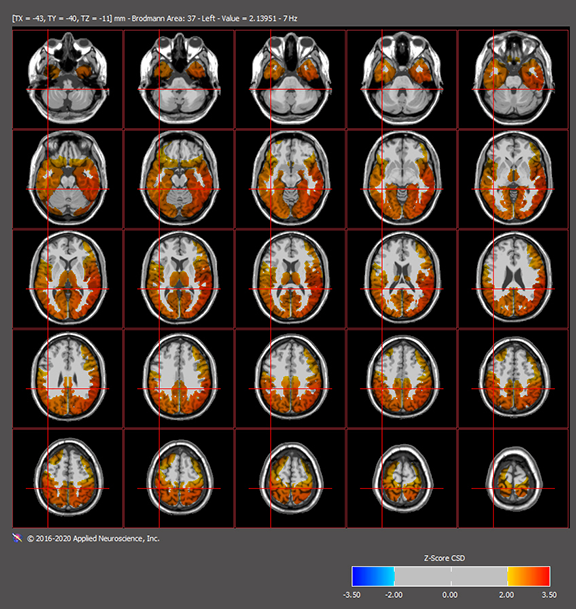Select second row's rightmost brain slice
This screenshot has width=576, height=609.
pyautogui.click(x=513, y=179)
